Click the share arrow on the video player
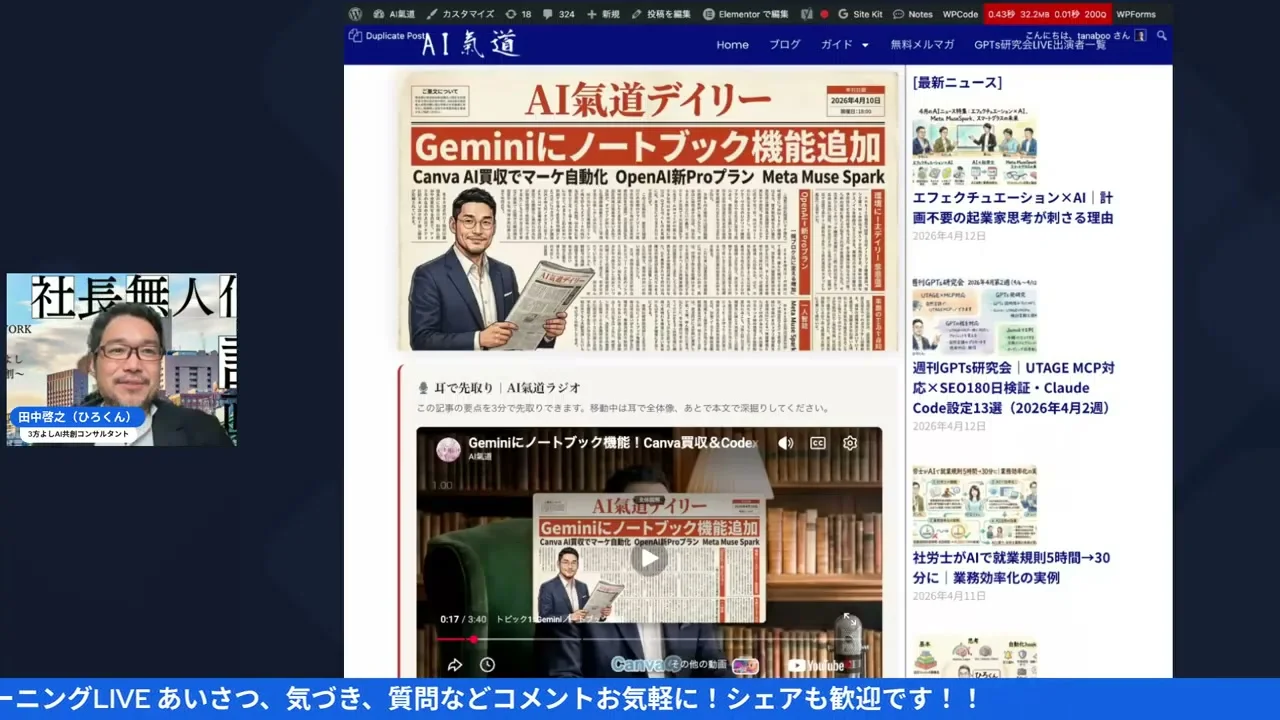This screenshot has height=720, width=1280. (x=455, y=663)
